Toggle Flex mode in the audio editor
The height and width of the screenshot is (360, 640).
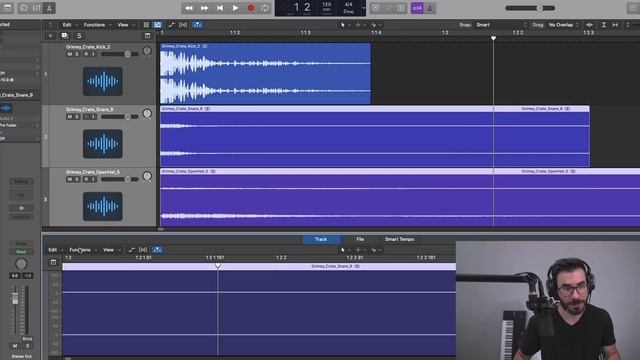[143, 250]
